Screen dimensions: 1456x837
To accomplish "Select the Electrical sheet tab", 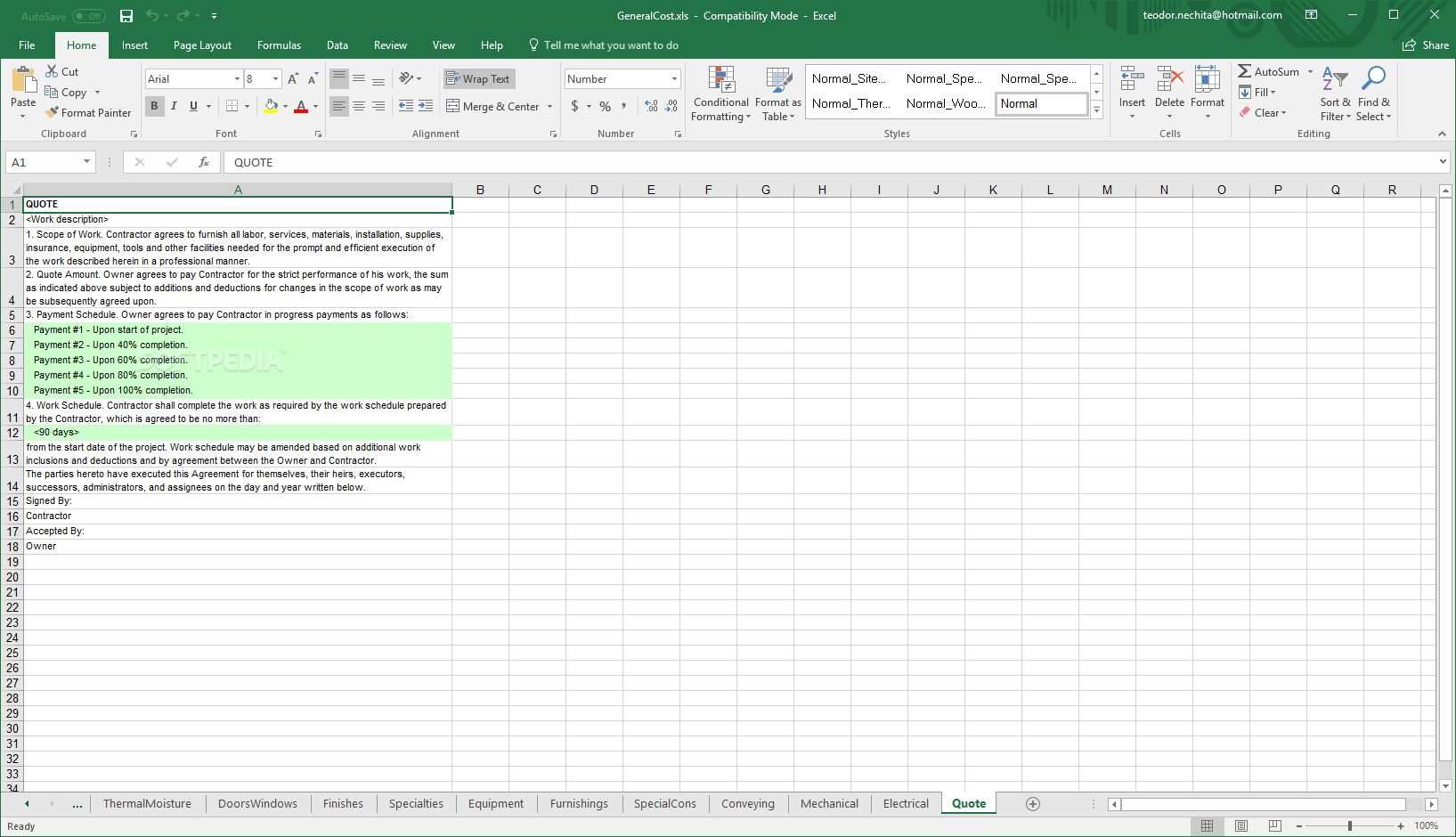I will click(x=906, y=804).
